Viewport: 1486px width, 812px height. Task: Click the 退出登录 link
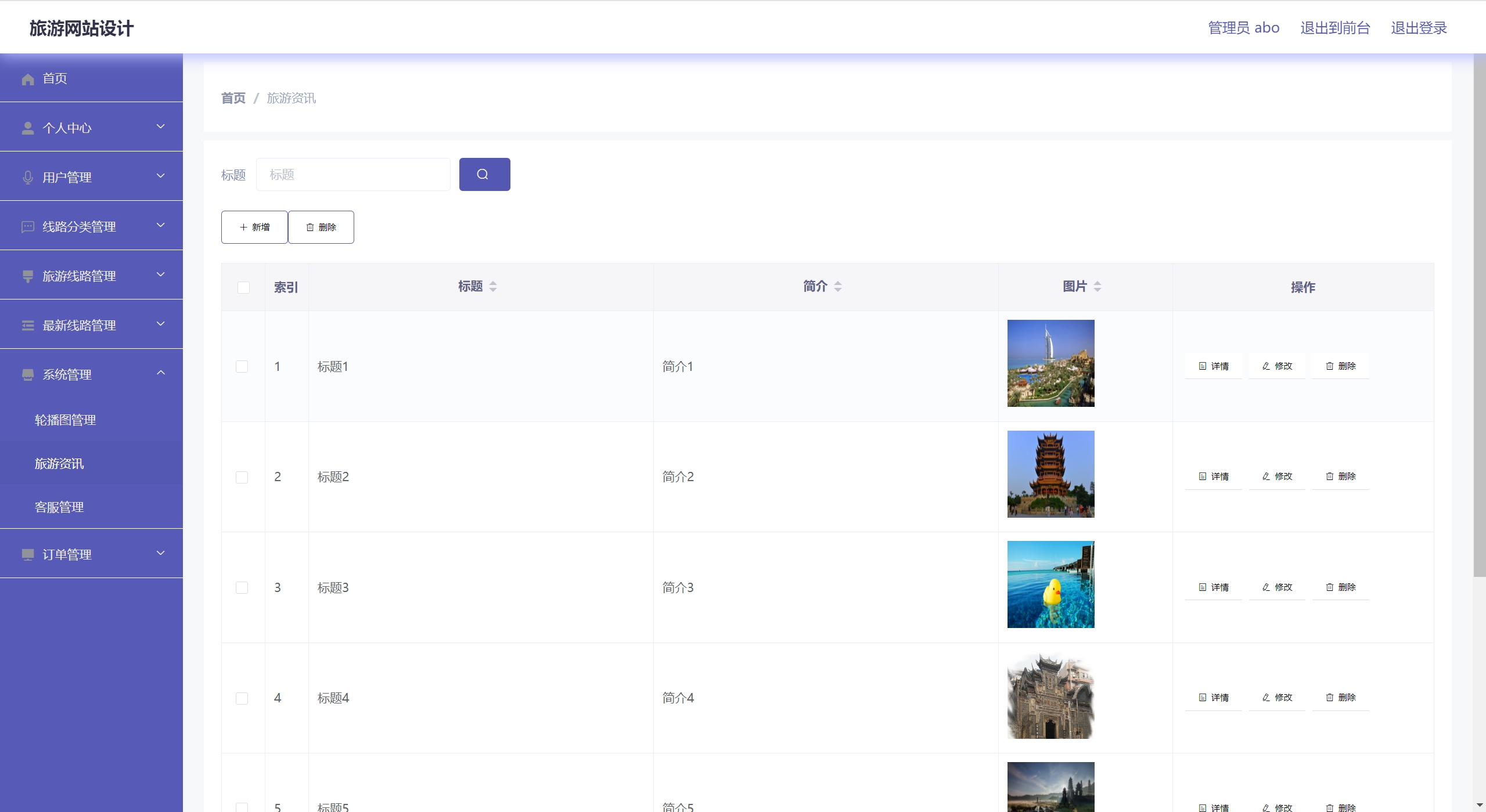coord(1419,28)
